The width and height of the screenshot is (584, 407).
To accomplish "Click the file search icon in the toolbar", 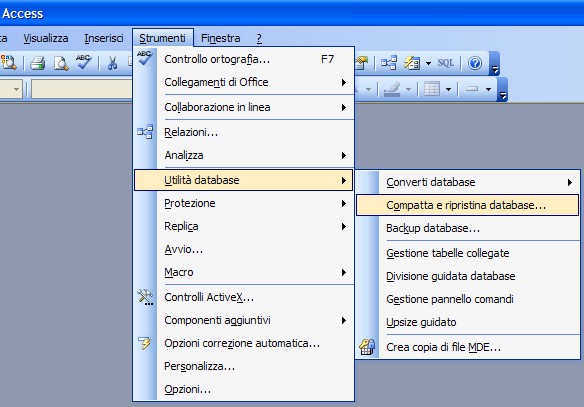I will pyautogui.click(x=9, y=63).
